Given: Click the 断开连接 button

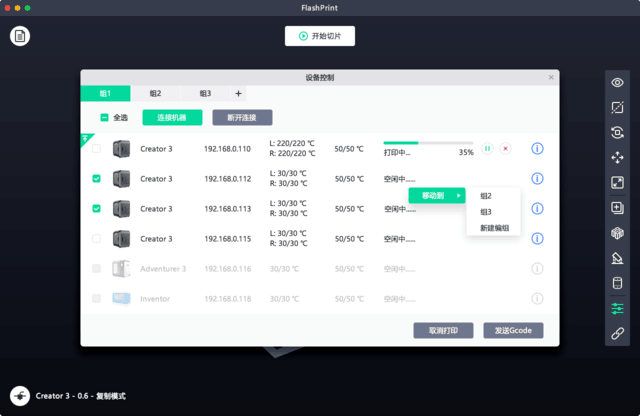Looking at the screenshot, I should [x=242, y=118].
